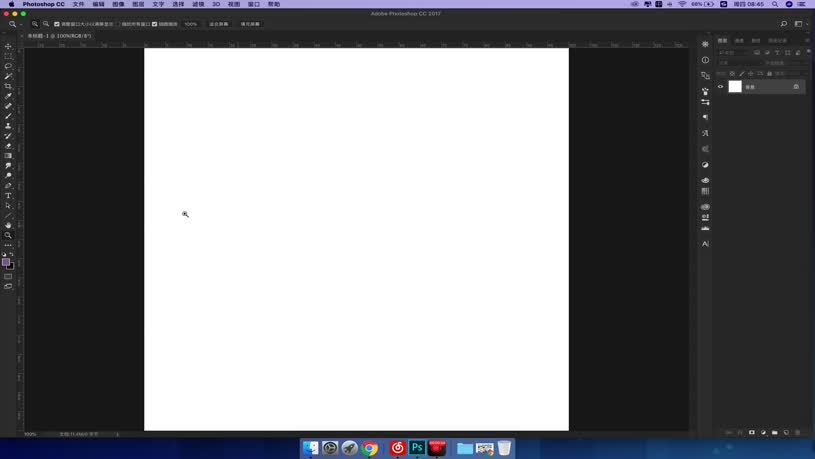The height and width of the screenshot is (459, 815).
Task: Click the 100% zoom button
Action: pyautogui.click(x=191, y=24)
